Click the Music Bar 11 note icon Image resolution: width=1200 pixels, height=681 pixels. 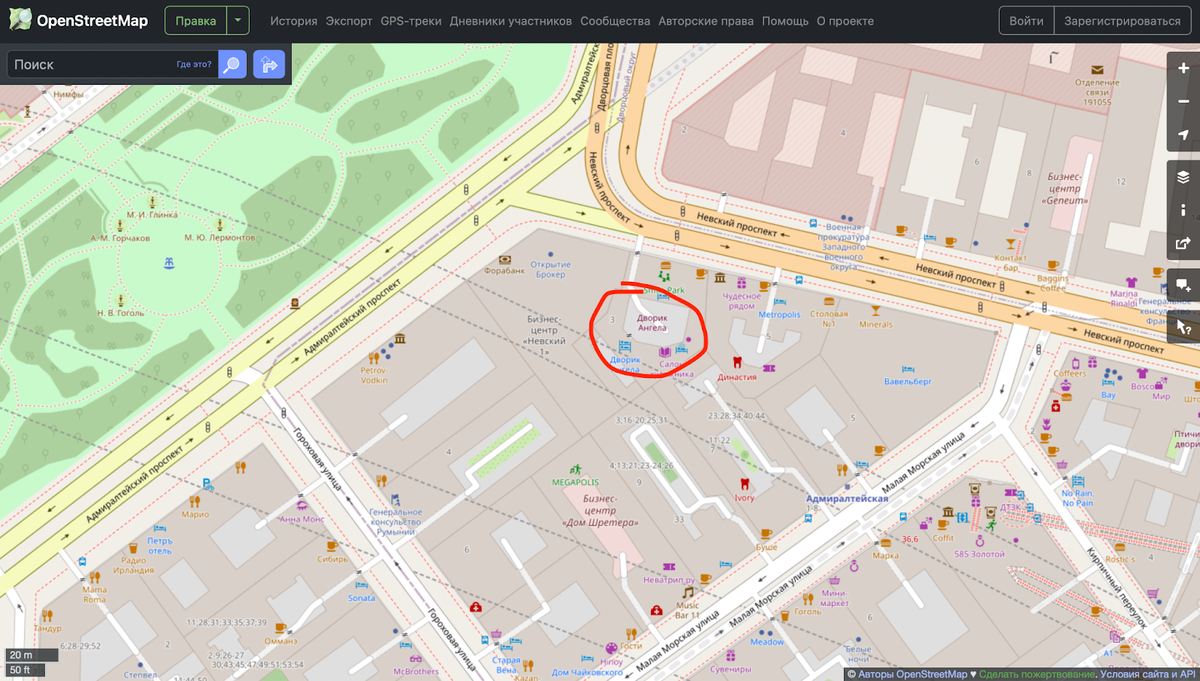click(687, 592)
